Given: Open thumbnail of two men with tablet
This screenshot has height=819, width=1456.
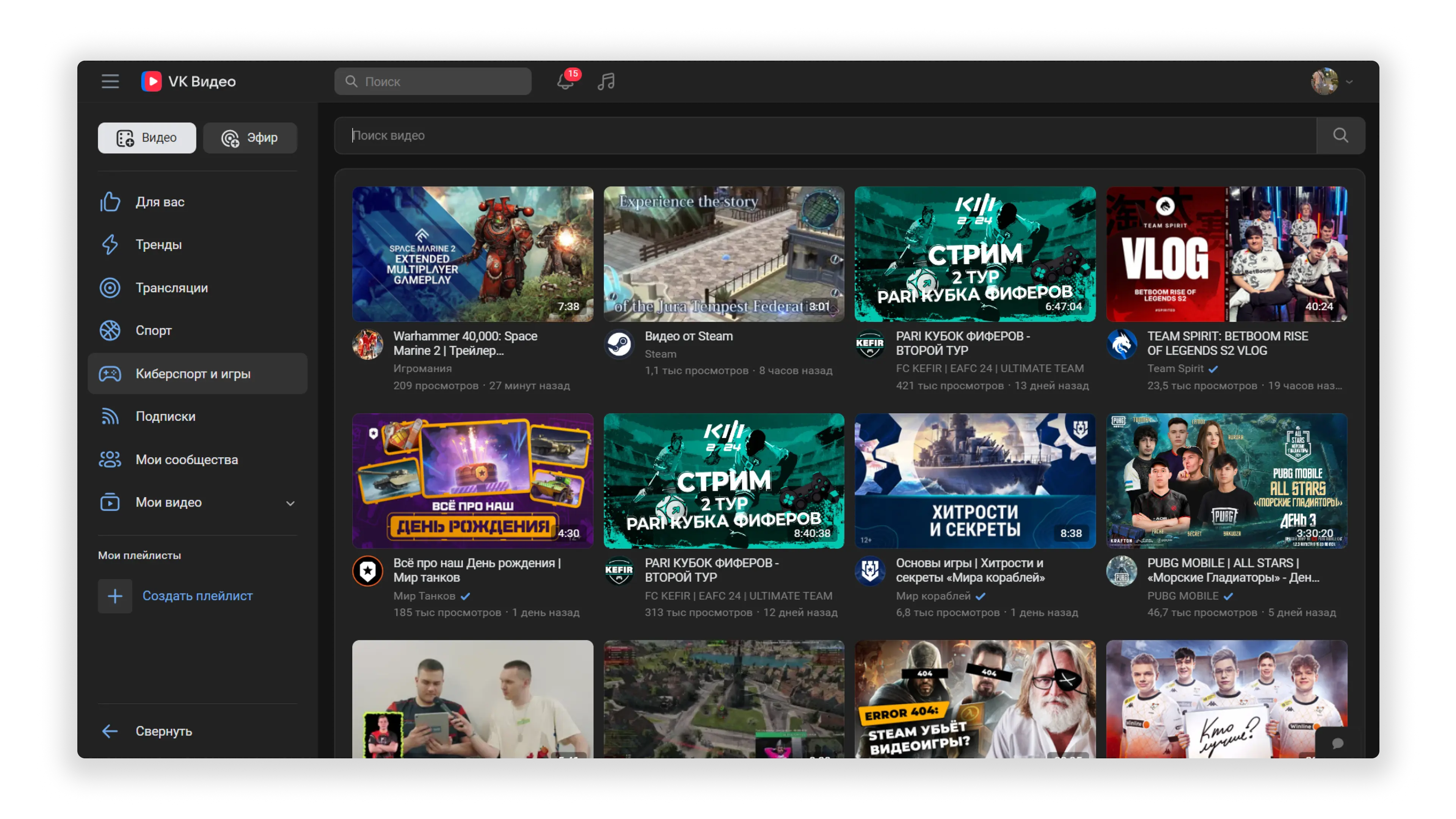Looking at the screenshot, I should click(472, 699).
